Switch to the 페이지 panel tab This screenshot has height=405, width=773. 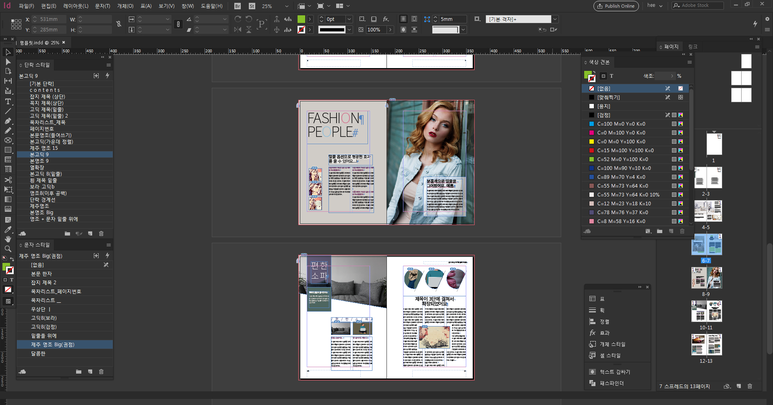click(x=671, y=46)
